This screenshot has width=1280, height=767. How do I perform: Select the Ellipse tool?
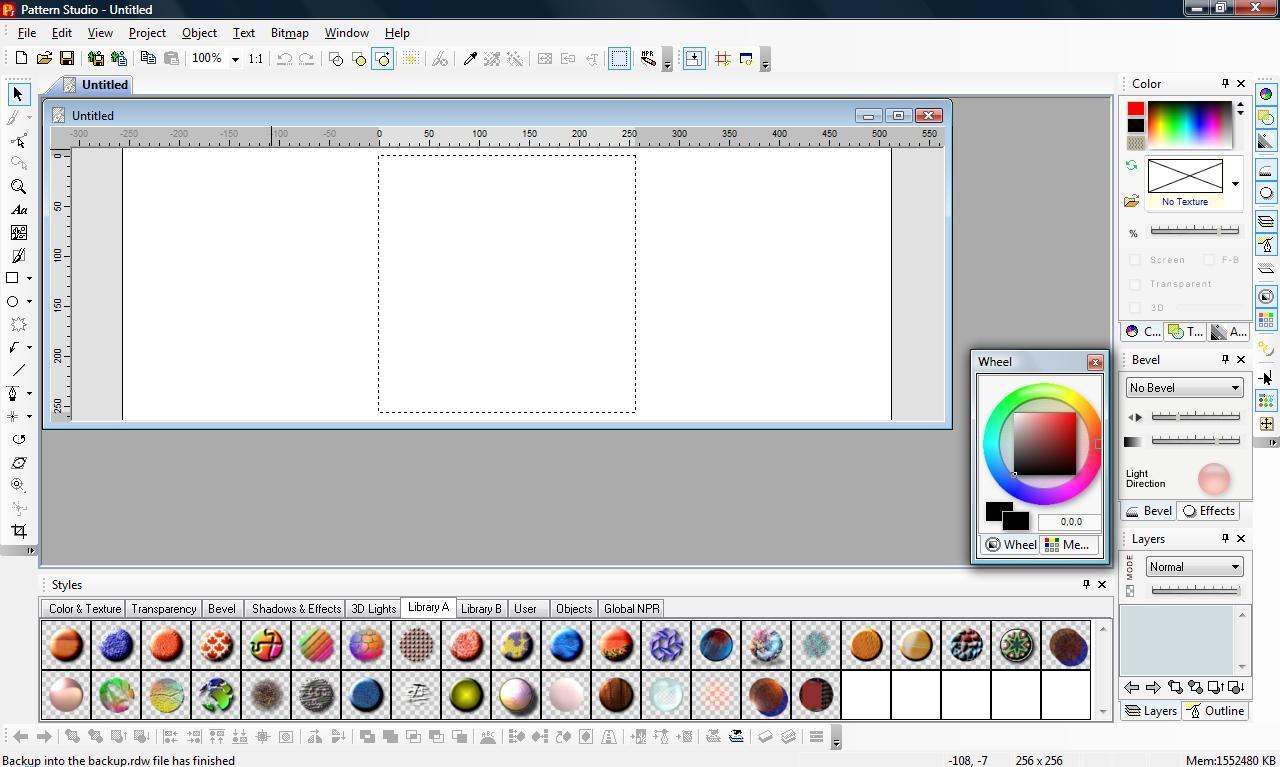click(13, 301)
